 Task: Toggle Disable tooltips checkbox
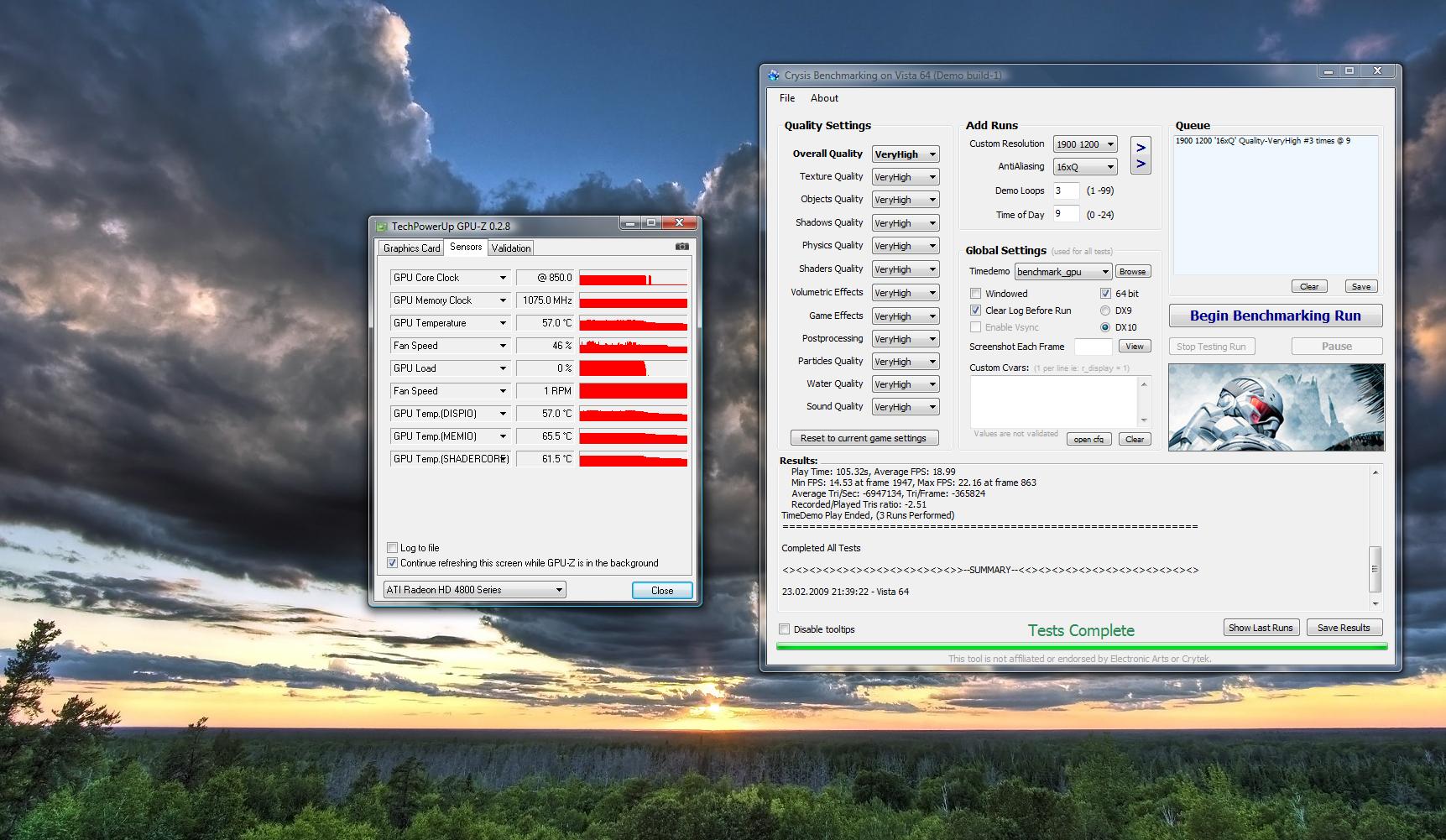784,629
